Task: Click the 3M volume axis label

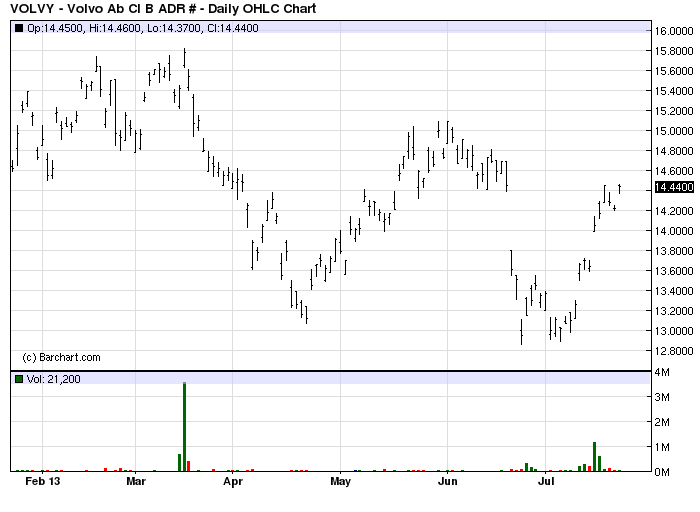Action: pos(662,397)
